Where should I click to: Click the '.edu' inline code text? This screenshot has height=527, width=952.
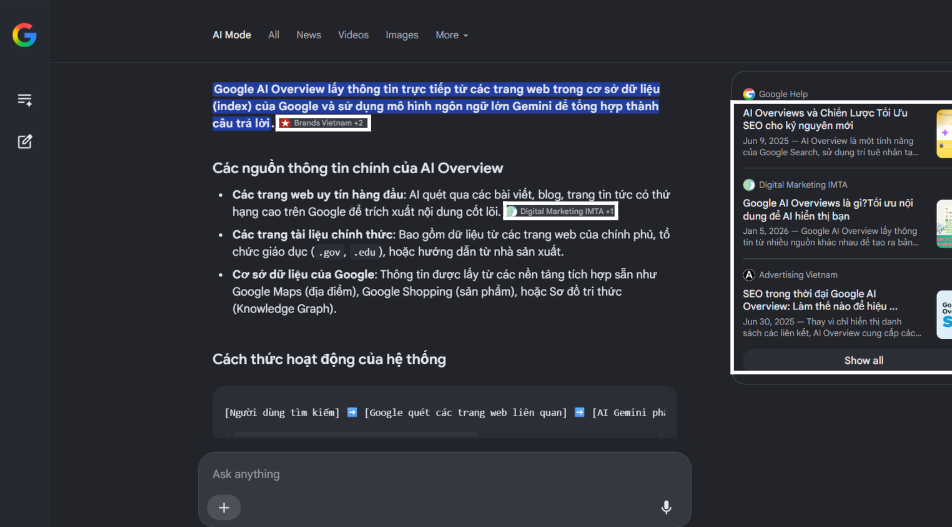[x=364, y=252]
